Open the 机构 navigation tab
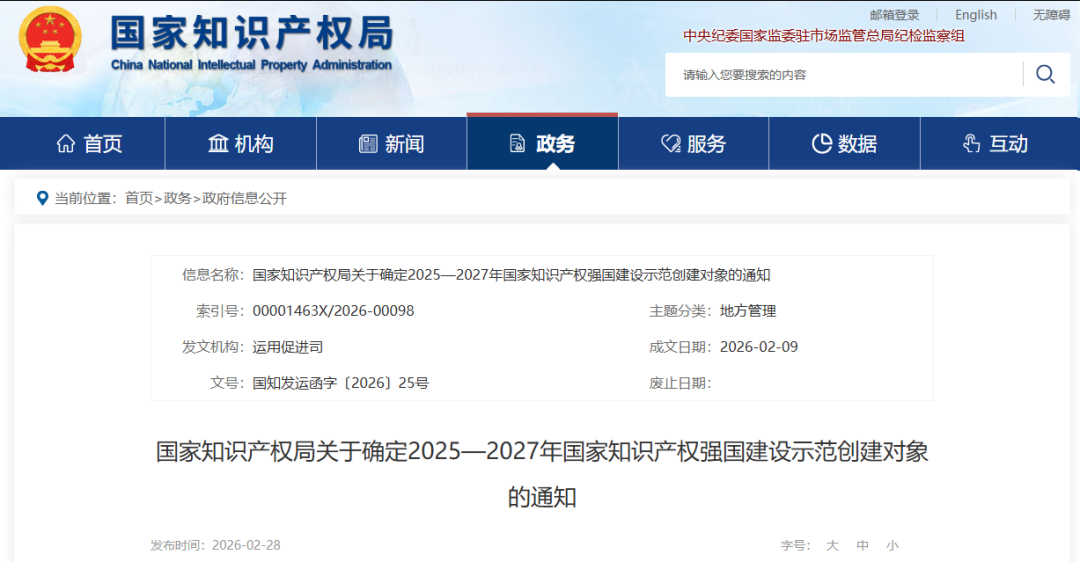 tap(240, 143)
